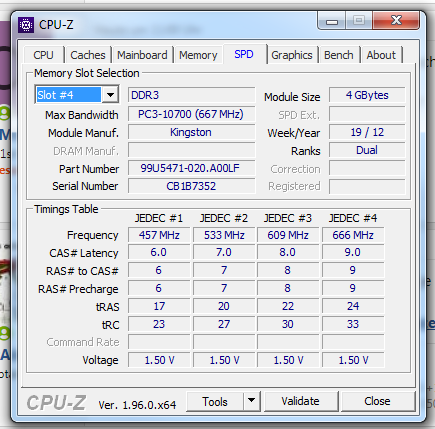The width and height of the screenshot is (435, 429).
Task: Click the tRC value 30
Action: click(288, 324)
